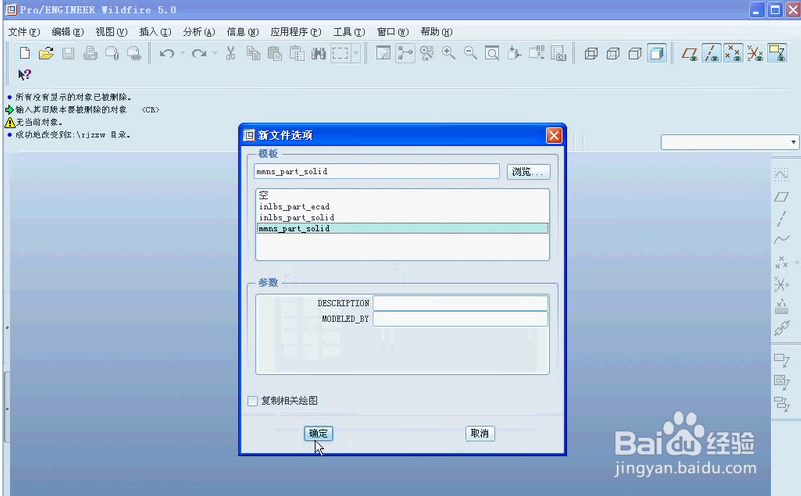This screenshot has height=496, width=801.
Task: Select Wireframe display style
Action: point(591,53)
